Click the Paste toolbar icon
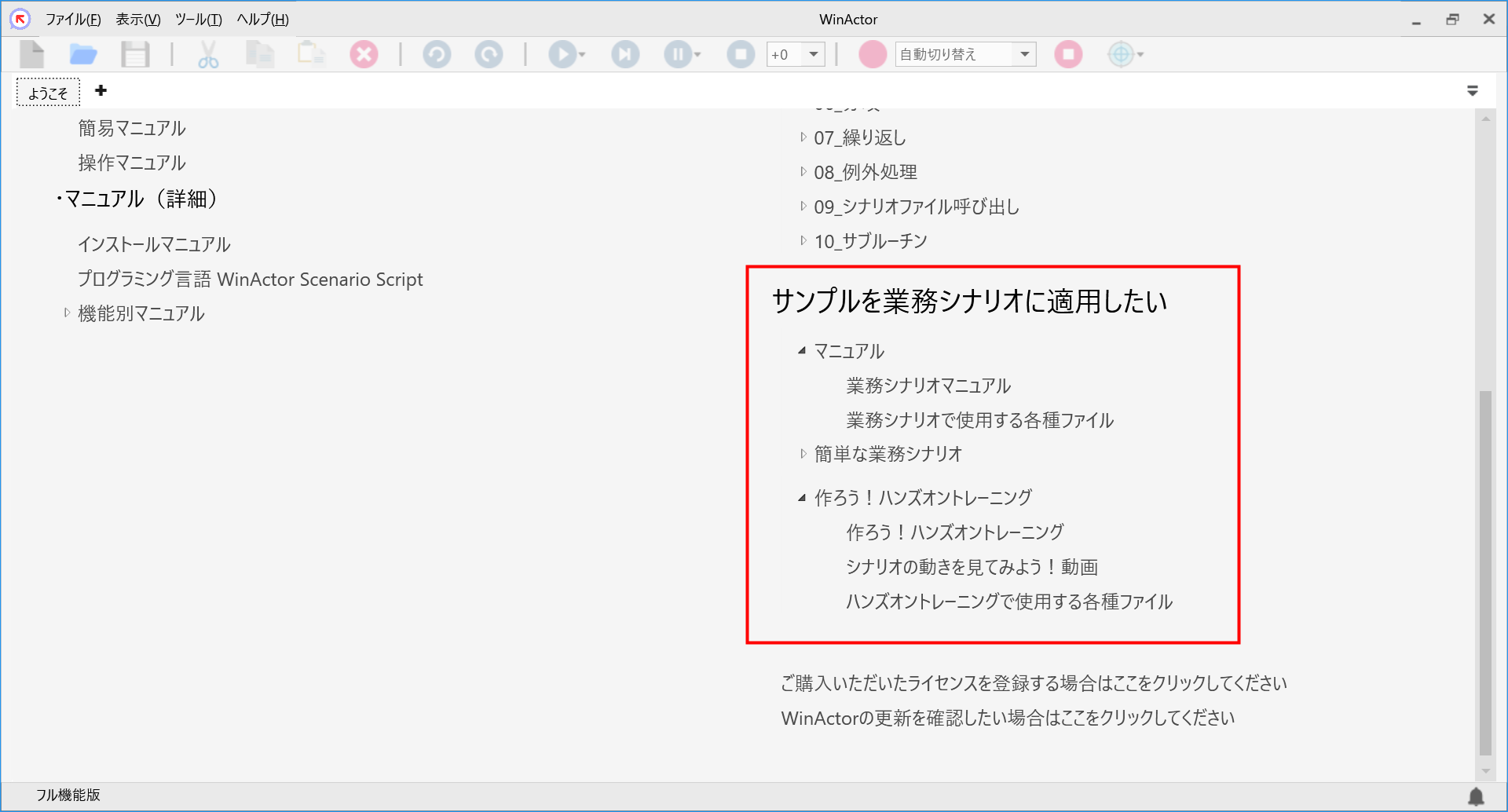This screenshot has height=812, width=1508. click(311, 53)
